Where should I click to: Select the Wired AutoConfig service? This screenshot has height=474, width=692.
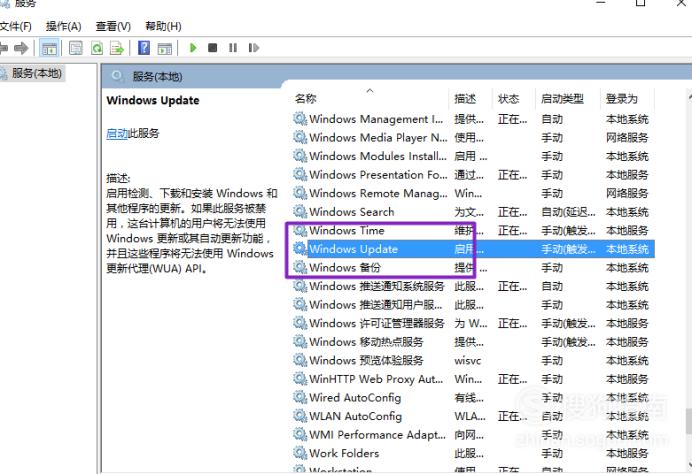(473, 397)
